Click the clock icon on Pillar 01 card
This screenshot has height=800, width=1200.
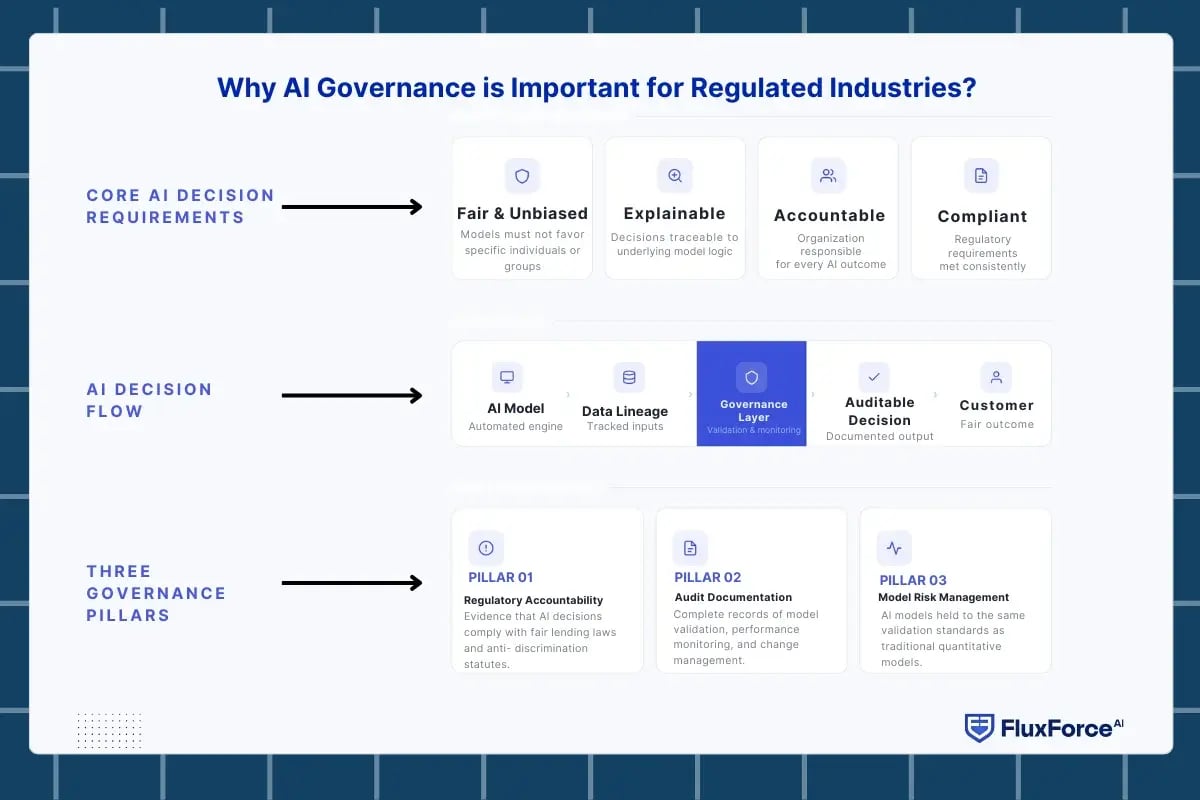coord(486,548)
